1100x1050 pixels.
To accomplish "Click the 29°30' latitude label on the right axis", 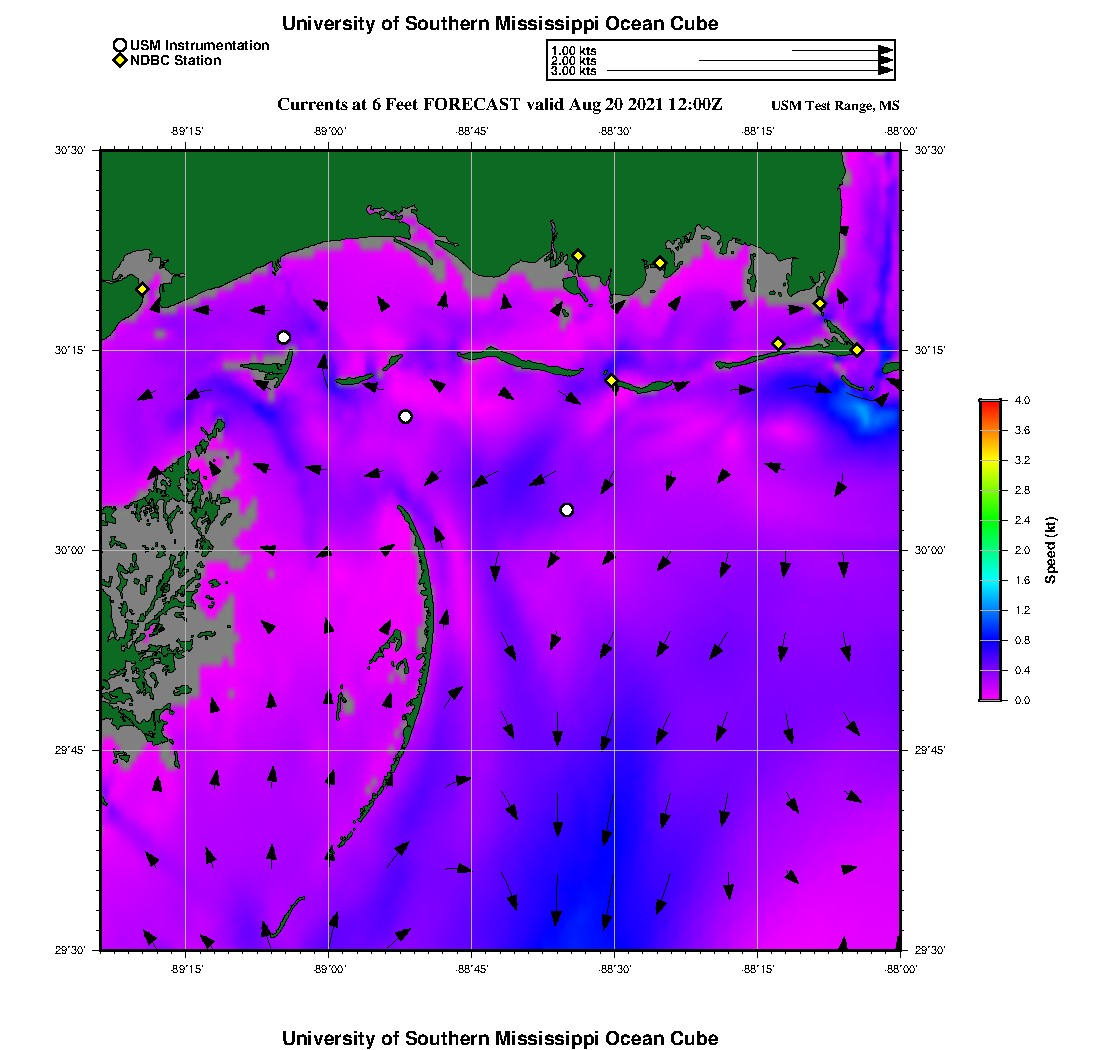I will (x=930, y=950).
